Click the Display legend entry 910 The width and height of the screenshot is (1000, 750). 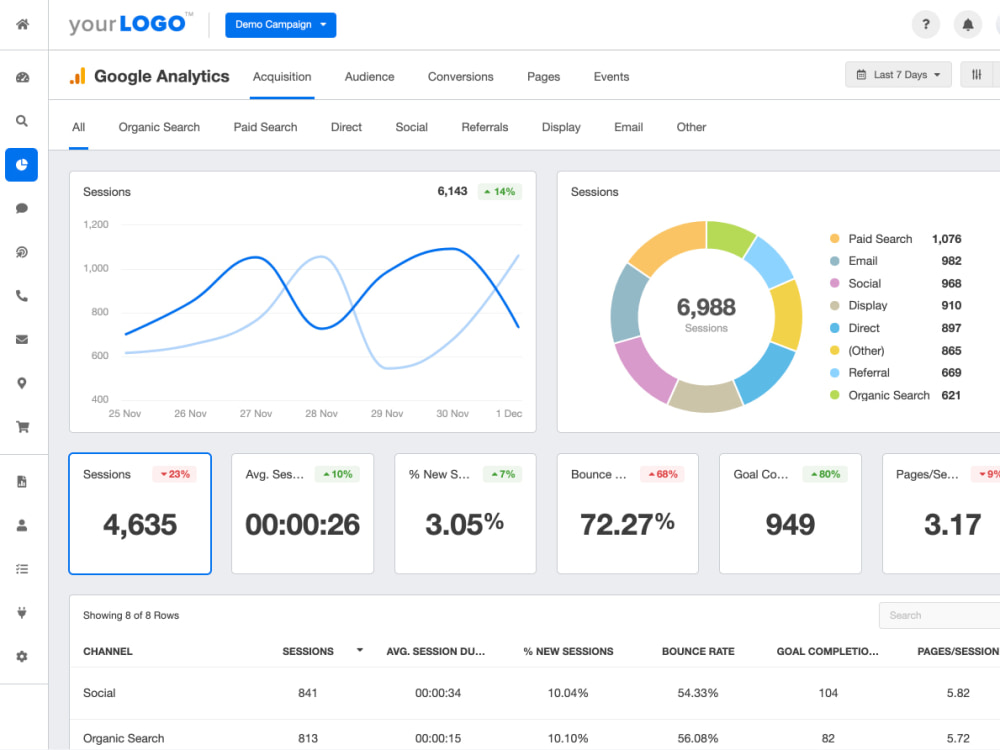tap(895, 305)
